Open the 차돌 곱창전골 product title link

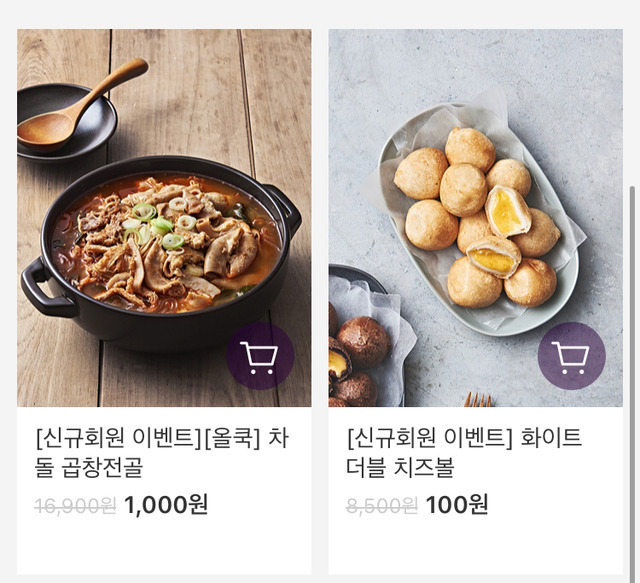click(x=160, y=453)
